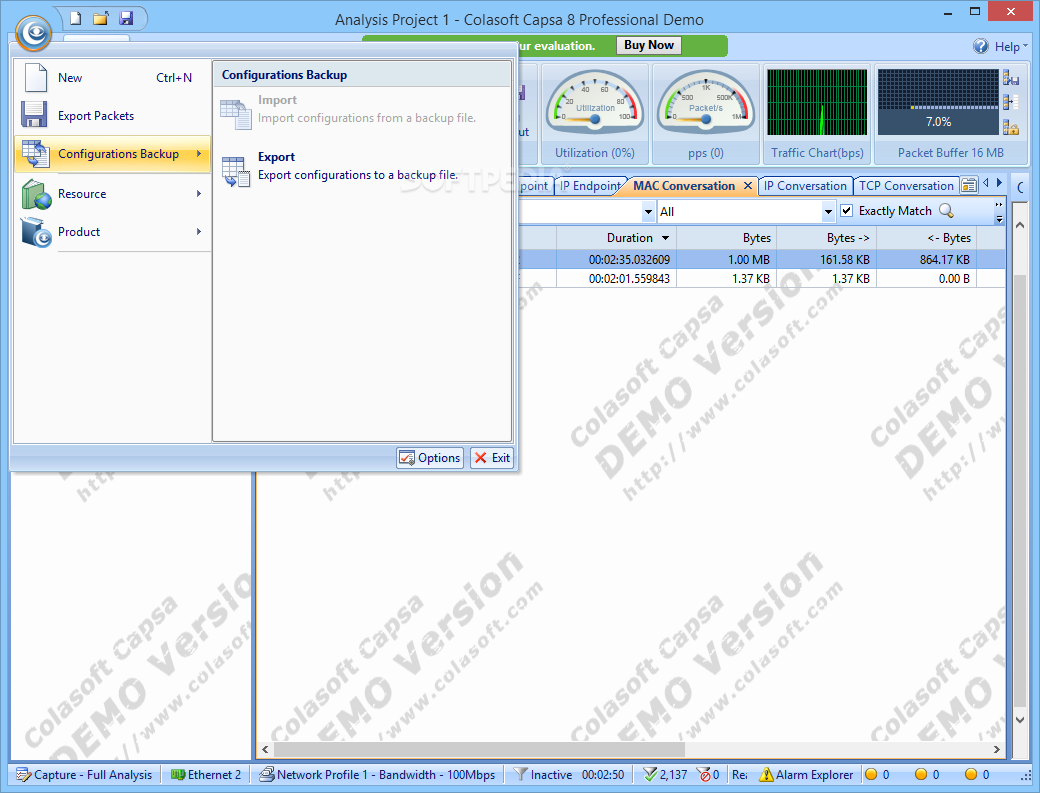1040x793 pixels.
Task: Expand the toolbar overflow chevron
Action: [999, 212]
